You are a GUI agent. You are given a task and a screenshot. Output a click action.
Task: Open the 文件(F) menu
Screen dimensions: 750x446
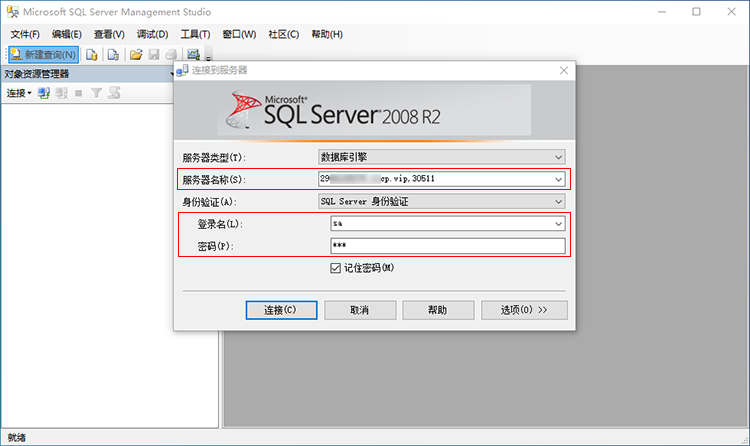pyautogui.click(x=25, y=34)
